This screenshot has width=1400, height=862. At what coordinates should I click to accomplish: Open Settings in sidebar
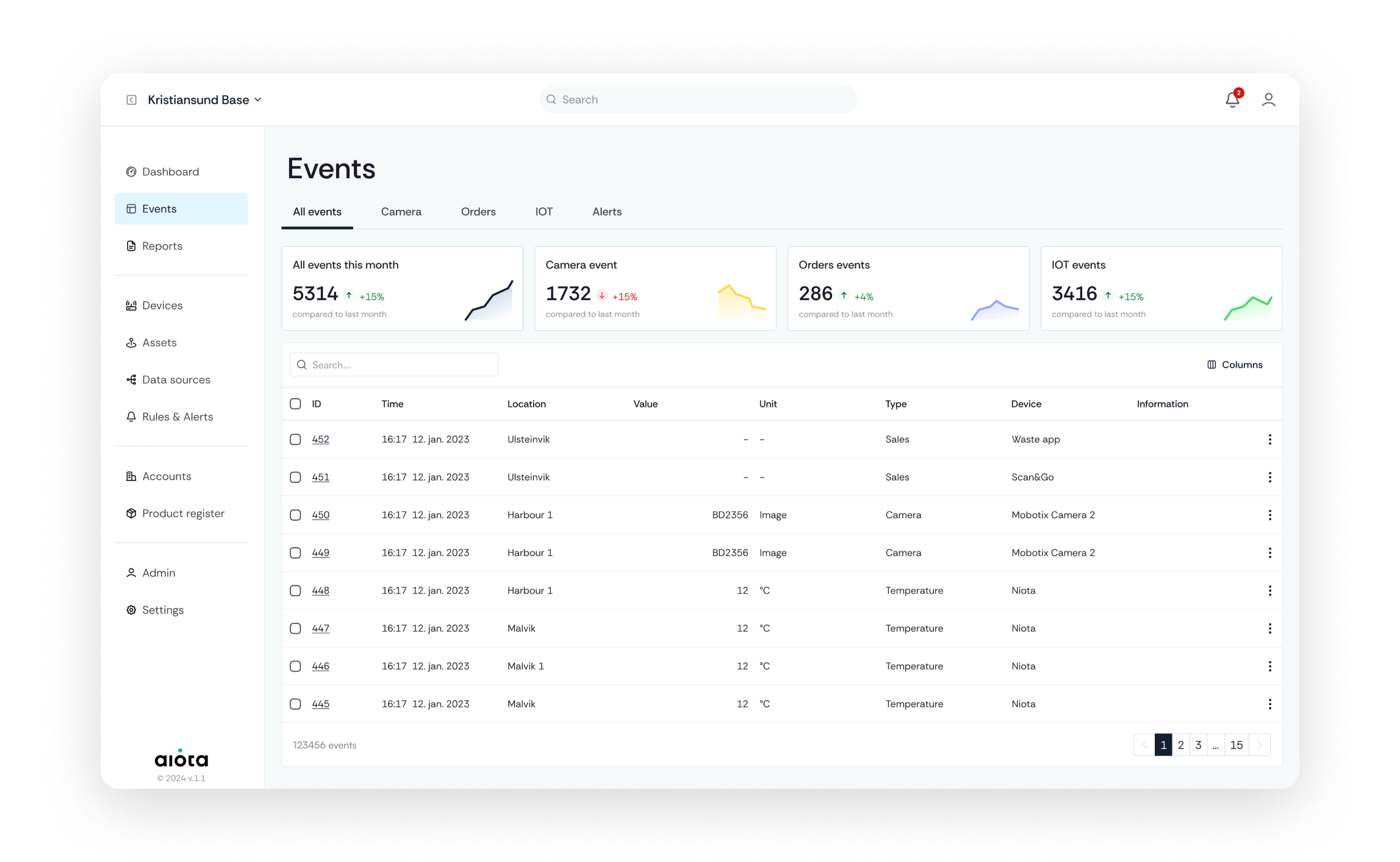[x=181, y=610]
